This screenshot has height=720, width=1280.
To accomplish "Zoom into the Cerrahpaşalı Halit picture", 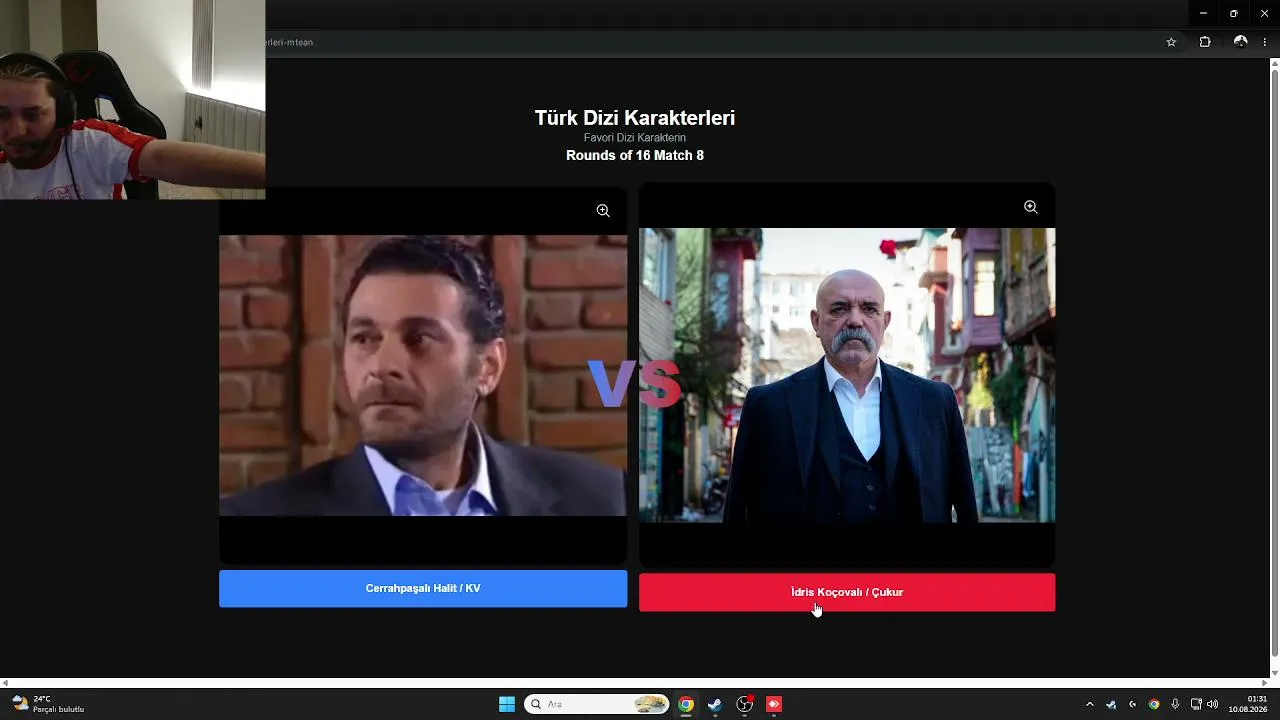I will coord(603,211).
